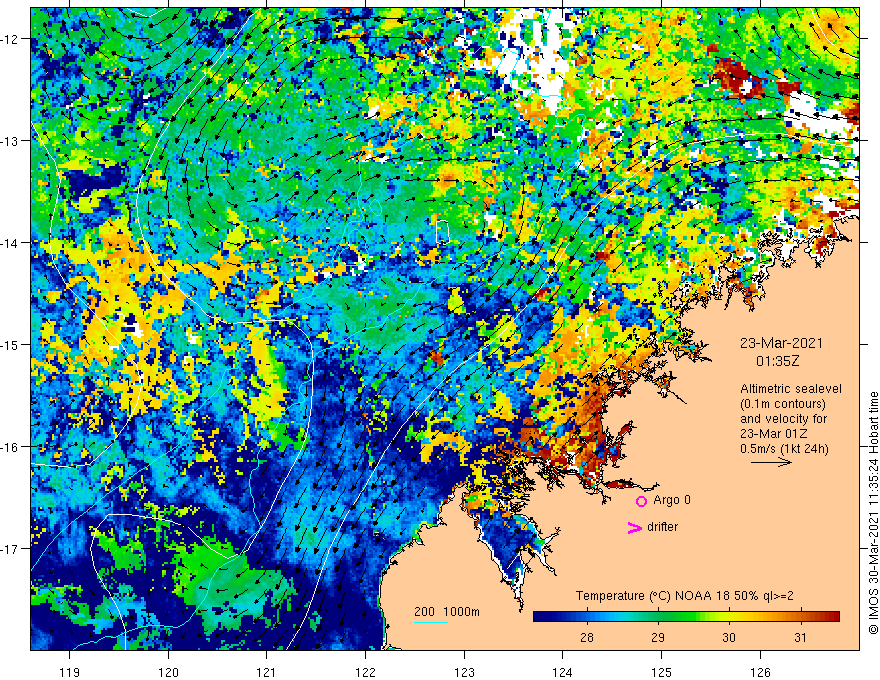Click the 31 value on the temperature scale

point(800,637)
